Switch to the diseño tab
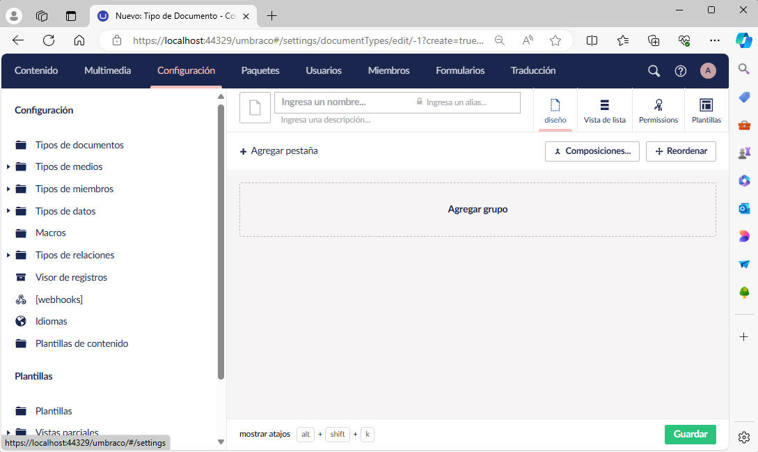Viewport: 758px width, 452px height. (x=555, y=111)
